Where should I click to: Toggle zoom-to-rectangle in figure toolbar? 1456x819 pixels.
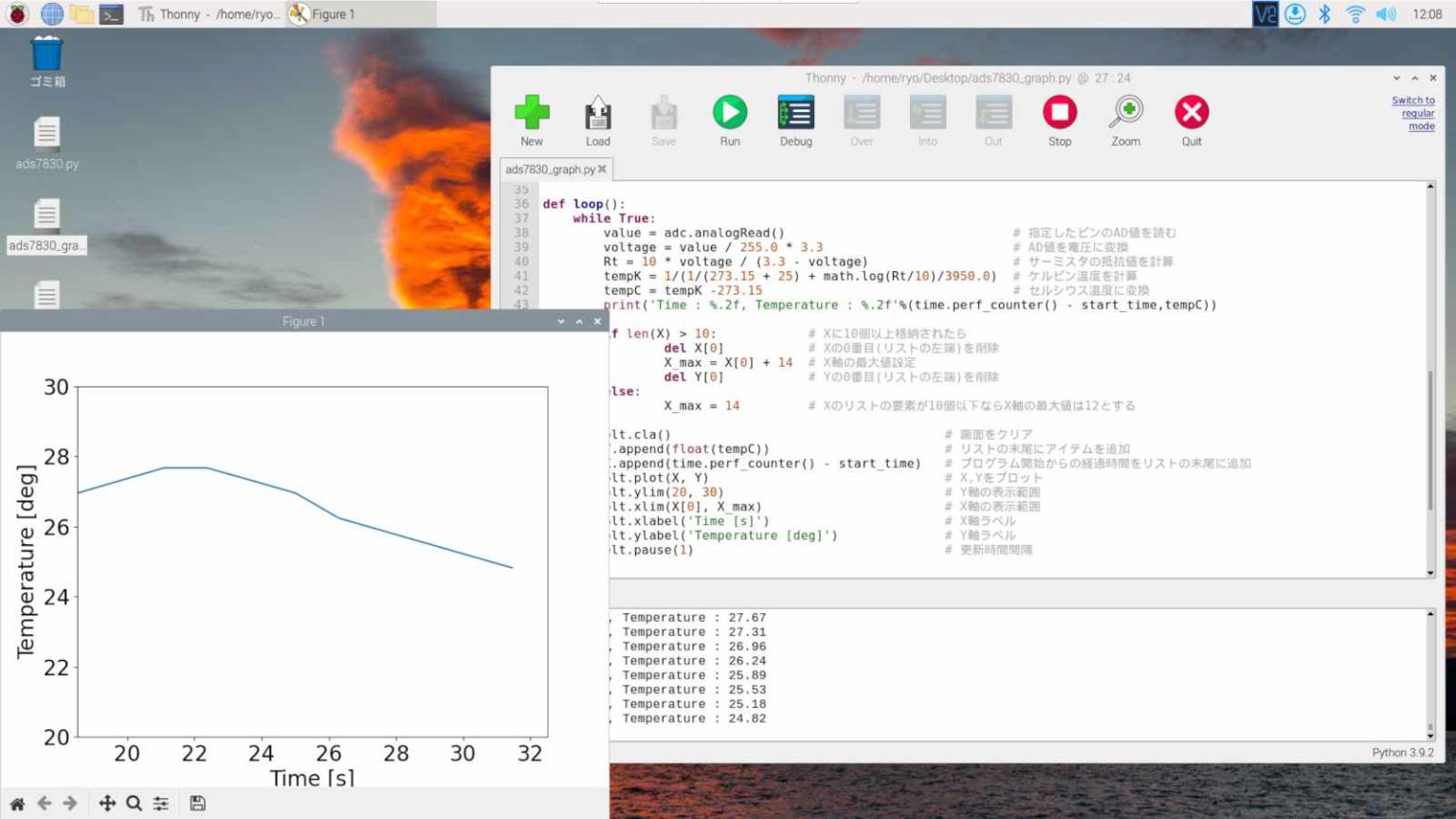134,803
